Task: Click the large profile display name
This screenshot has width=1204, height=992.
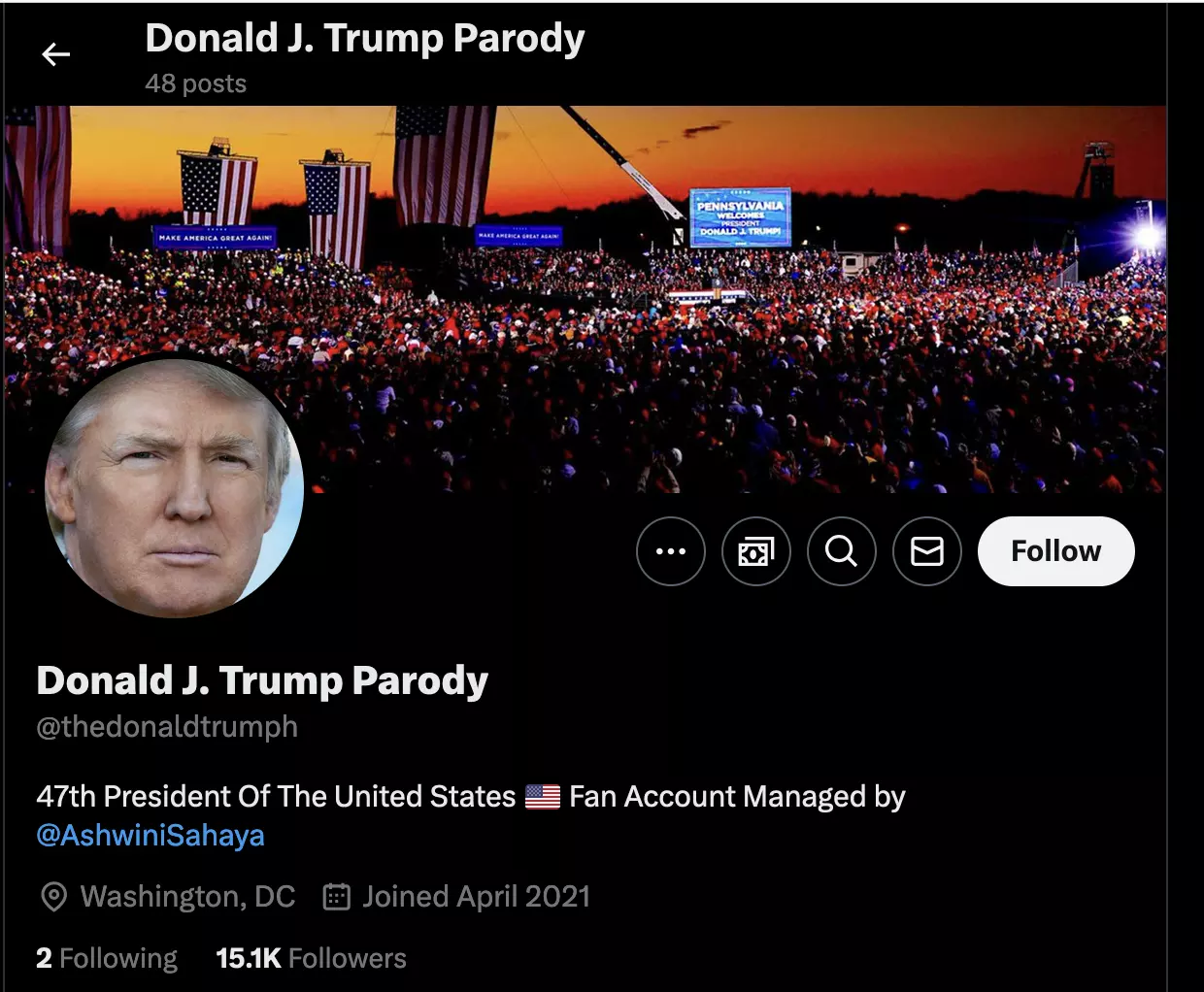Action: point(262,681)
